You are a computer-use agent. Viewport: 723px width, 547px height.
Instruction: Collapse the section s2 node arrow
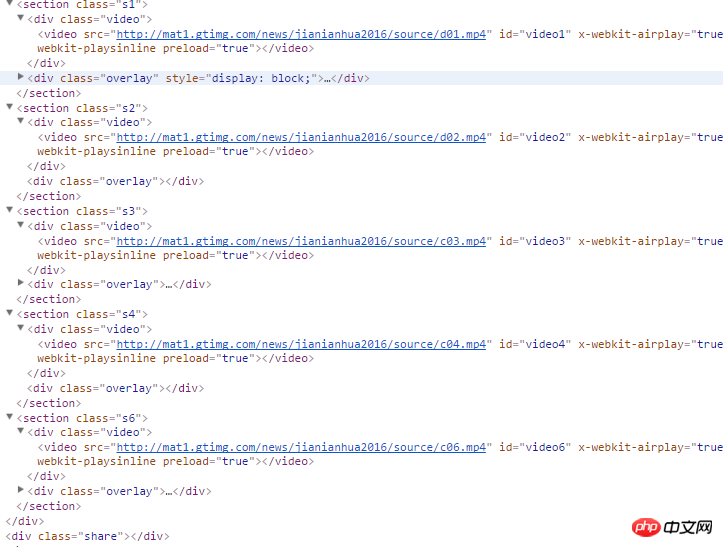click(9, 107)
